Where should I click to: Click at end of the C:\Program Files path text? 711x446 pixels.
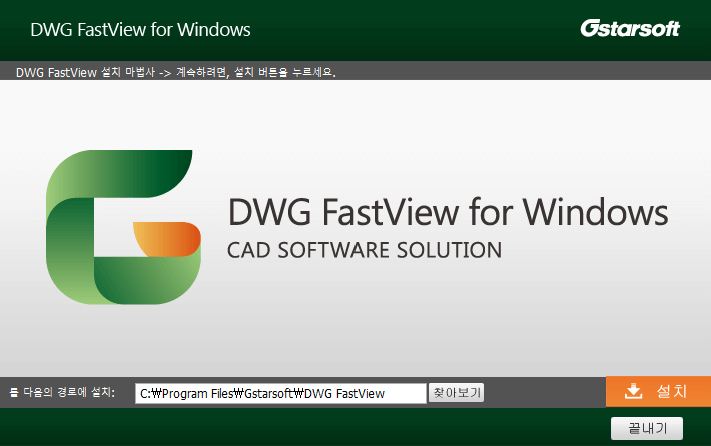pyautogui.click(x=386, y=393)
